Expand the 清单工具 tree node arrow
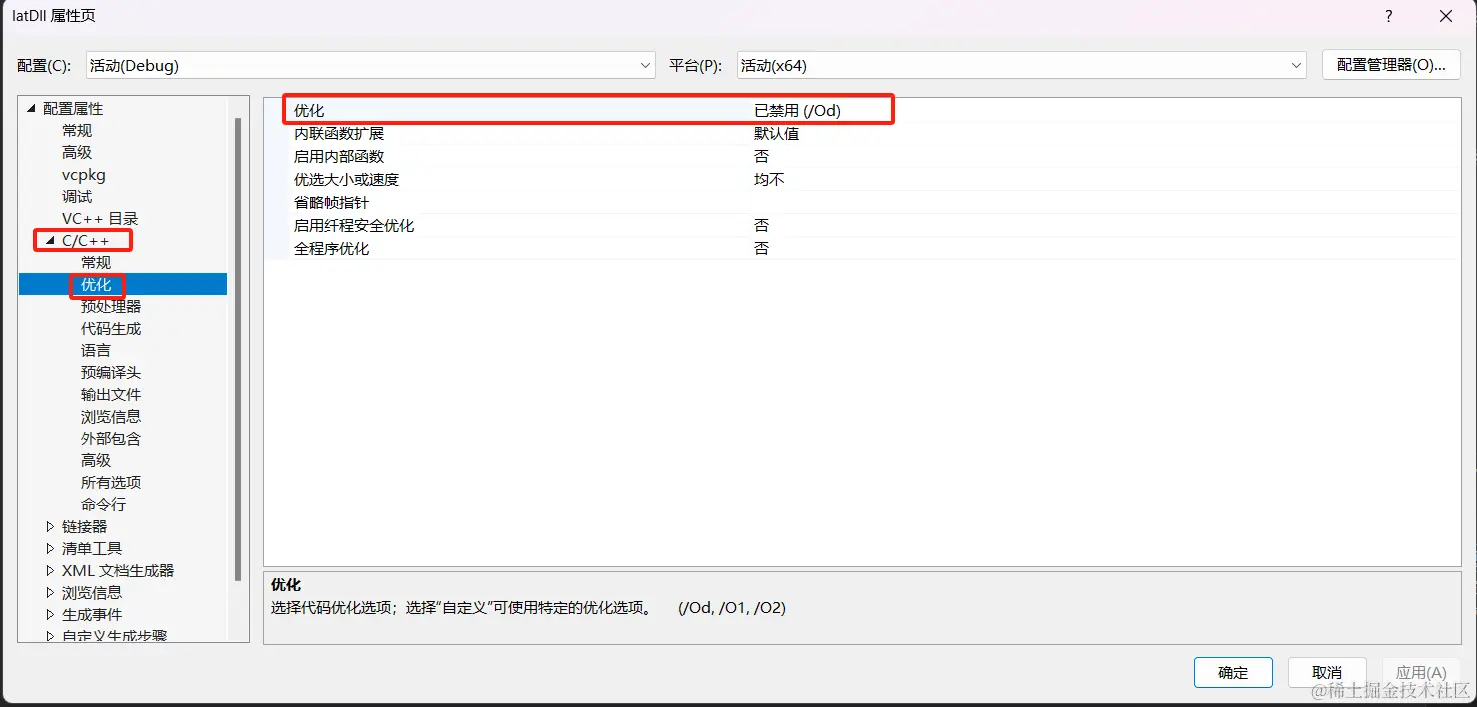This screenshot has width=1477, height=707. point(50,548)
